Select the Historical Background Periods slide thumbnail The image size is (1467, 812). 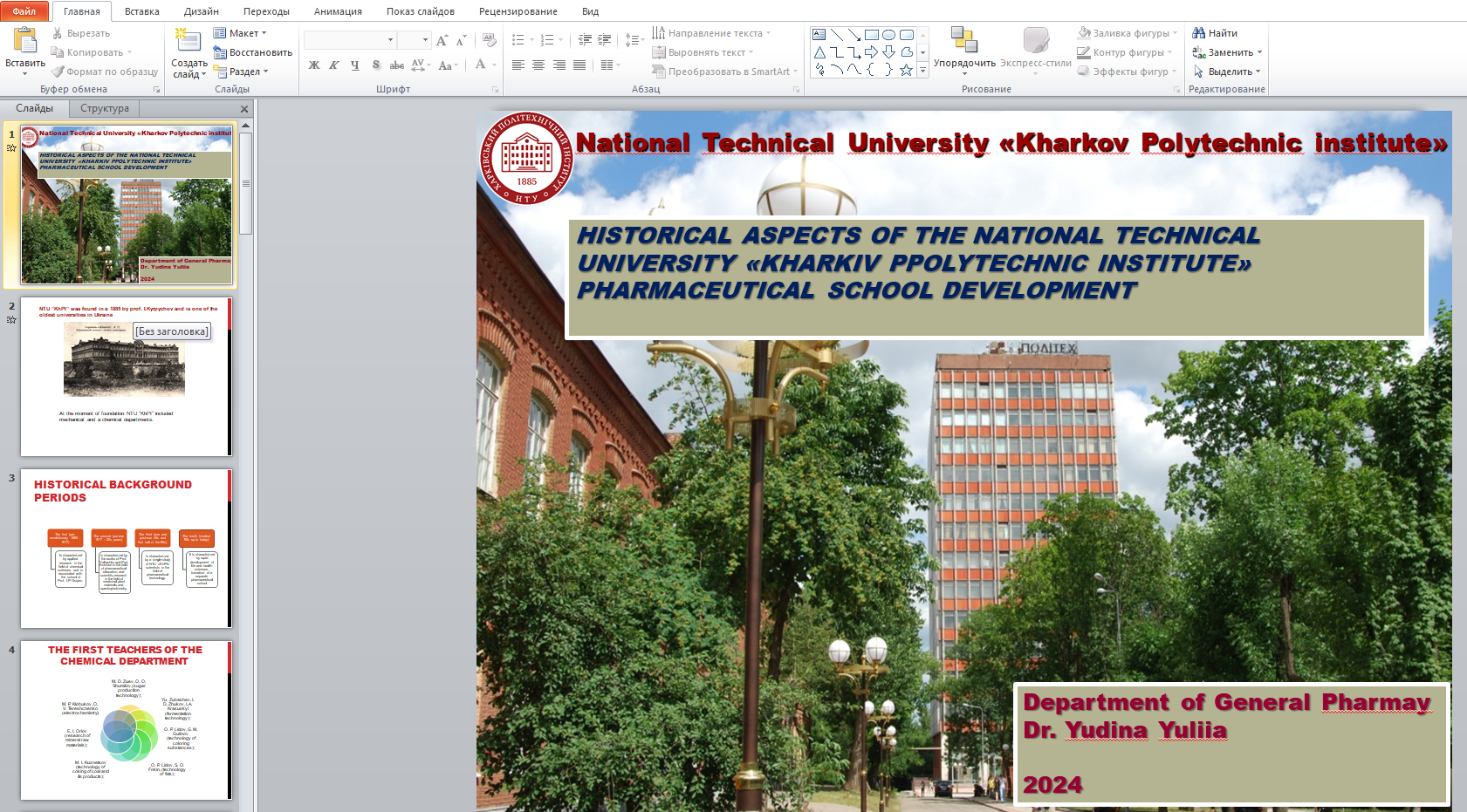tap(126, 549)
